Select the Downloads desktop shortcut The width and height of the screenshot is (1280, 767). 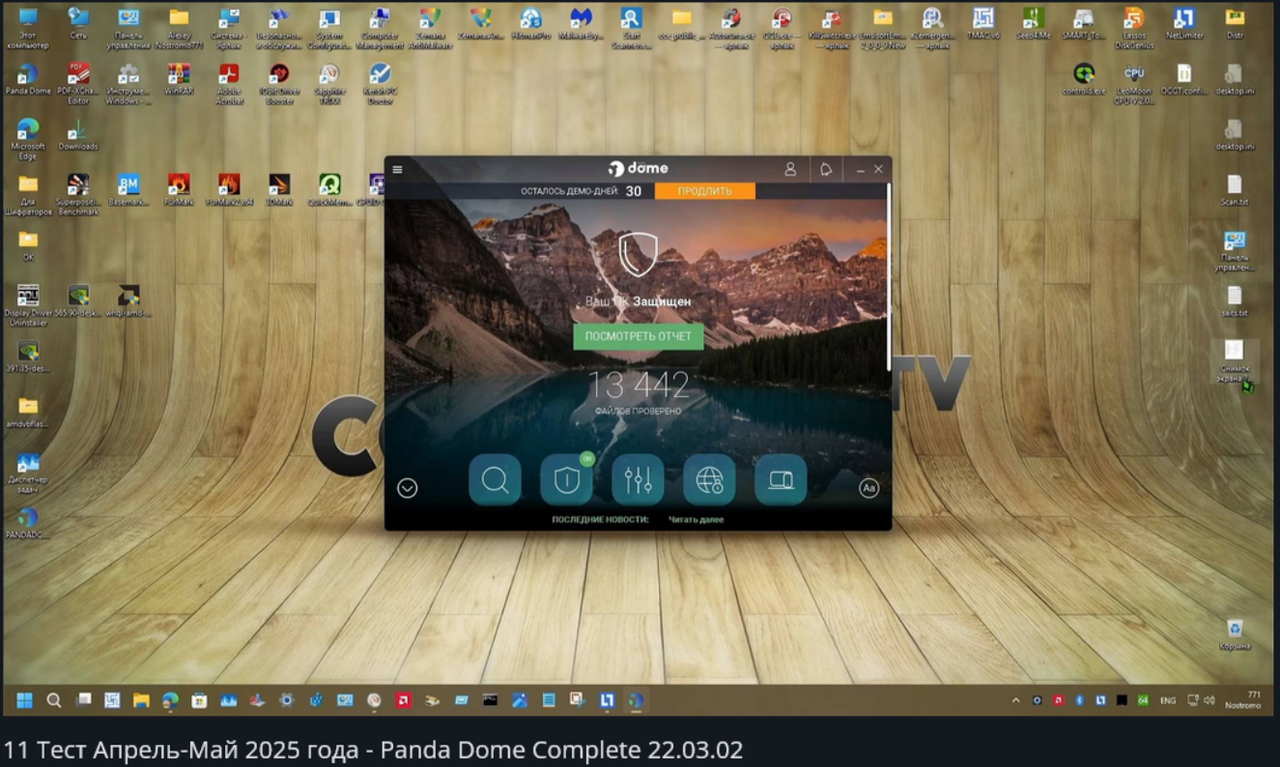[x=78, y=135]
